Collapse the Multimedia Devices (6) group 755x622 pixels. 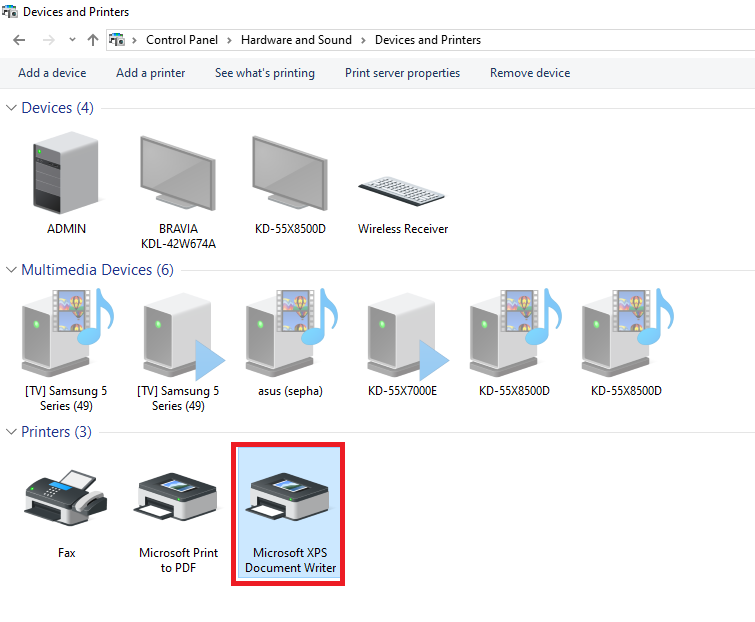[x=11, y=270]
